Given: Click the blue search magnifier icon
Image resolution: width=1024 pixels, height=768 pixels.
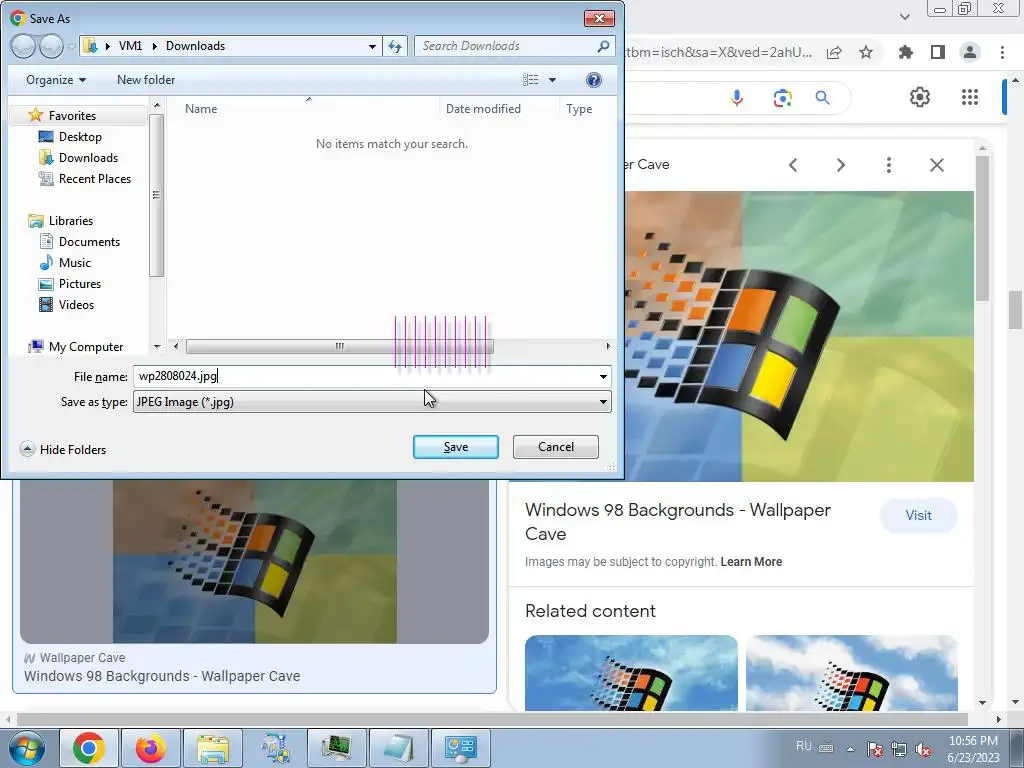Looking at the screenshot, I should coord(822,98).
